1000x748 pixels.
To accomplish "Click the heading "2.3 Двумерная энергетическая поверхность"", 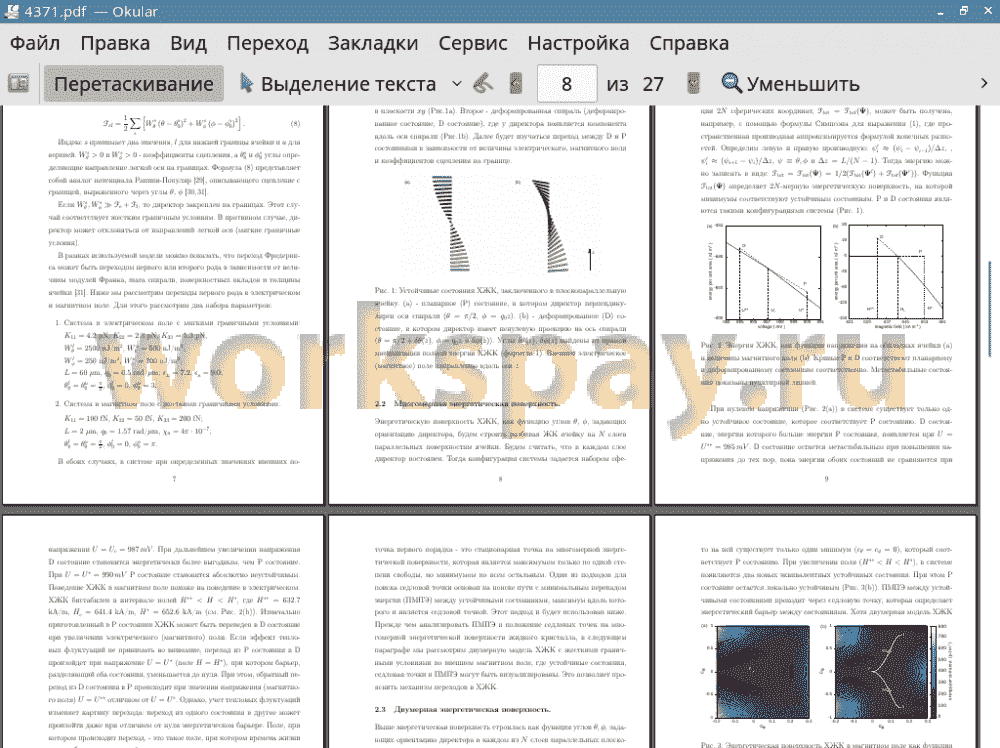I will (x=462, y=709).
